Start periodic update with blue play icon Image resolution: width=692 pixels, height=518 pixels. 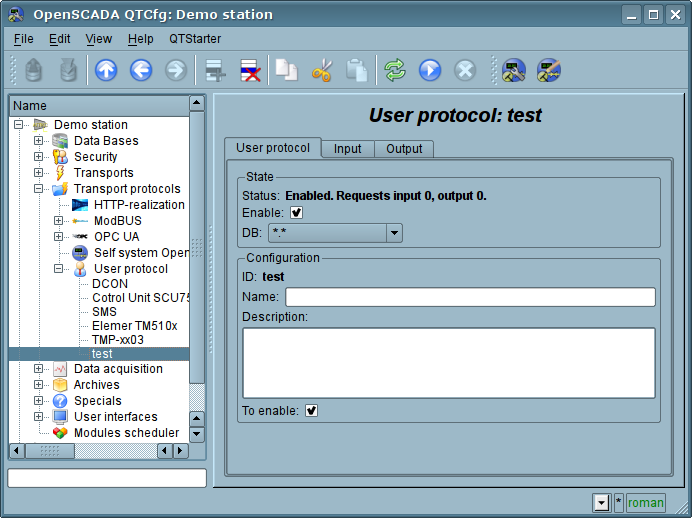(x=430, y=70)
